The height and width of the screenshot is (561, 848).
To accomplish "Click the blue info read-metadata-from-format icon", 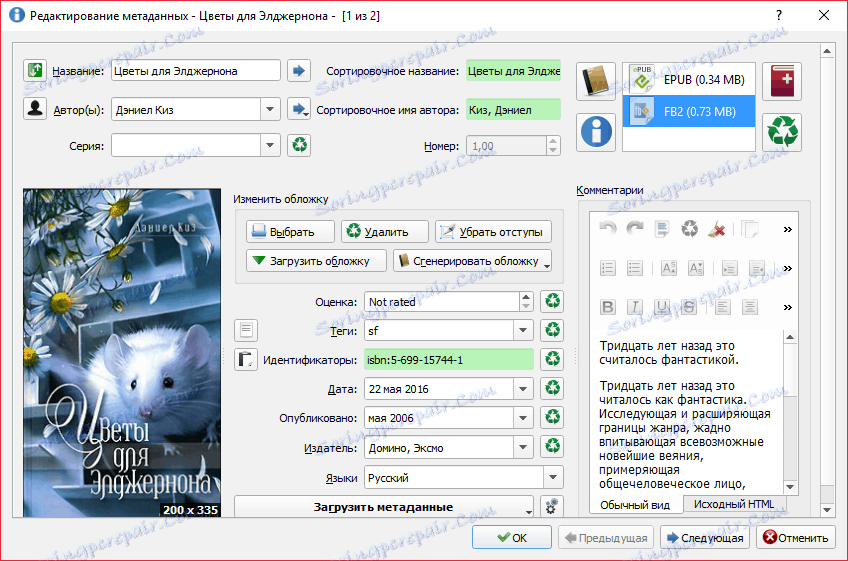I will tap(596, 132).
